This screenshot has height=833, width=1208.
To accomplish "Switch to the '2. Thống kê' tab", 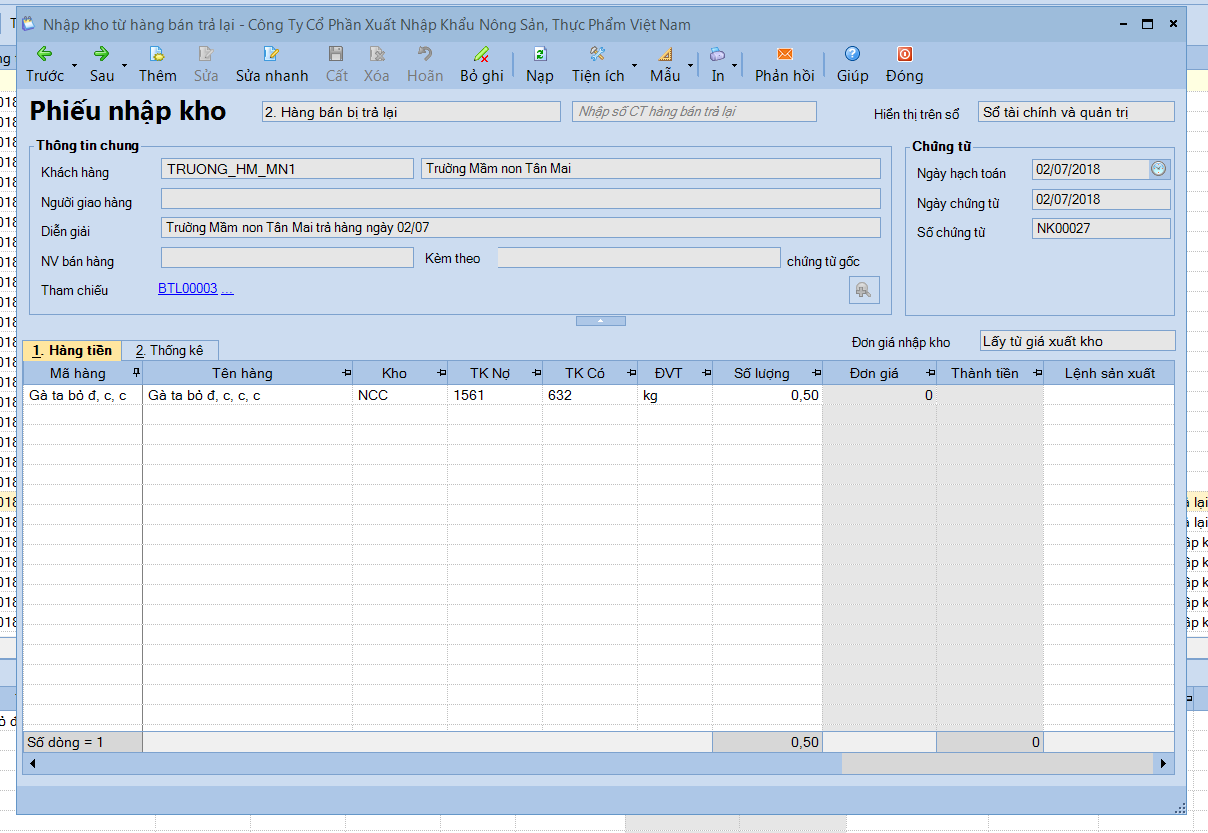I will 170,350.
